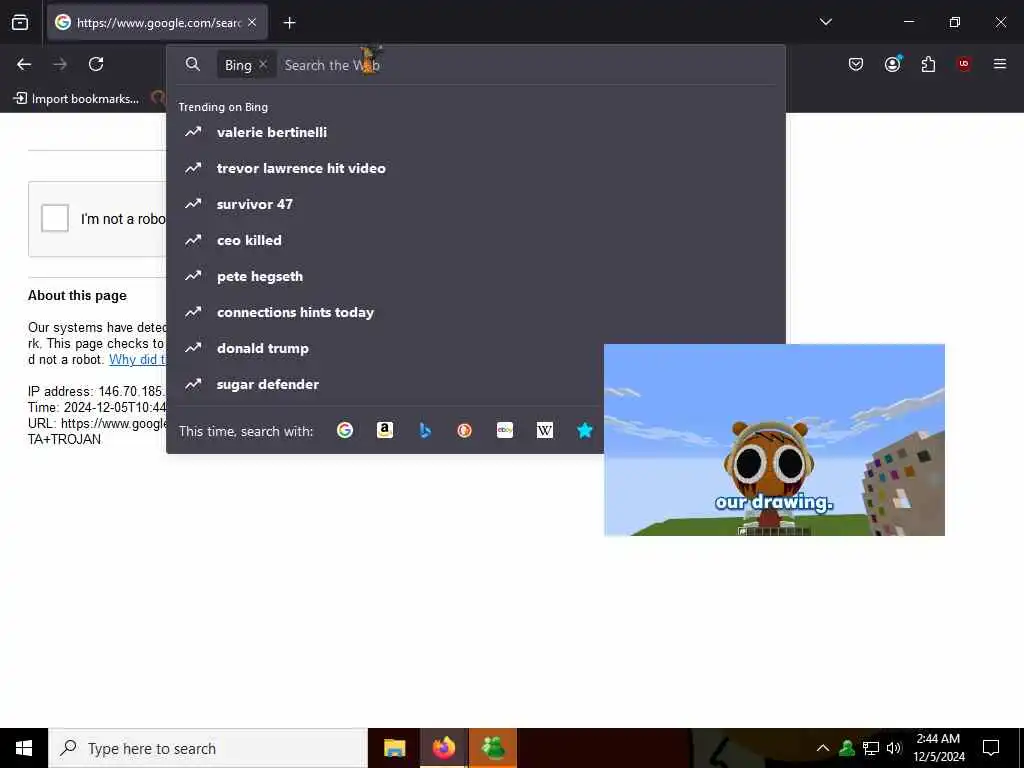Open the uBlock Origin extension icon
The height and width of the screenshot is (768, 1024).
click(x=963, y=64)
